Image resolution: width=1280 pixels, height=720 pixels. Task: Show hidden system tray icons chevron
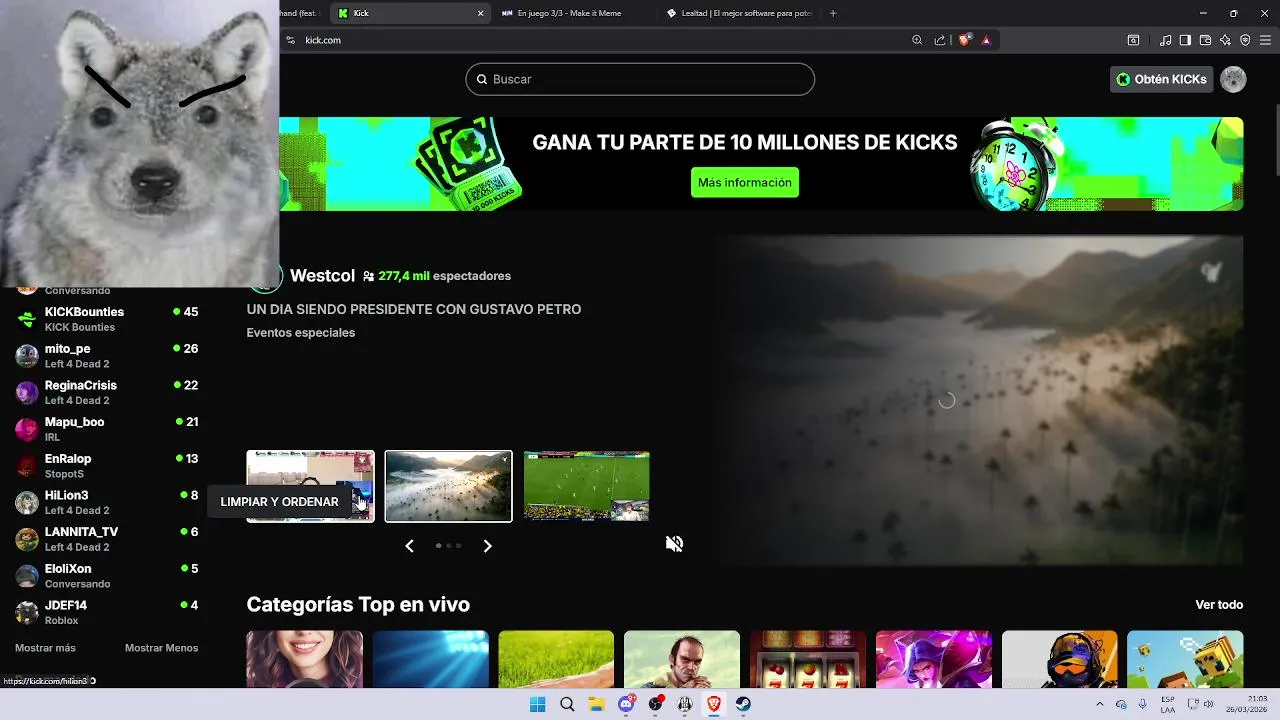pos(1100,704)
